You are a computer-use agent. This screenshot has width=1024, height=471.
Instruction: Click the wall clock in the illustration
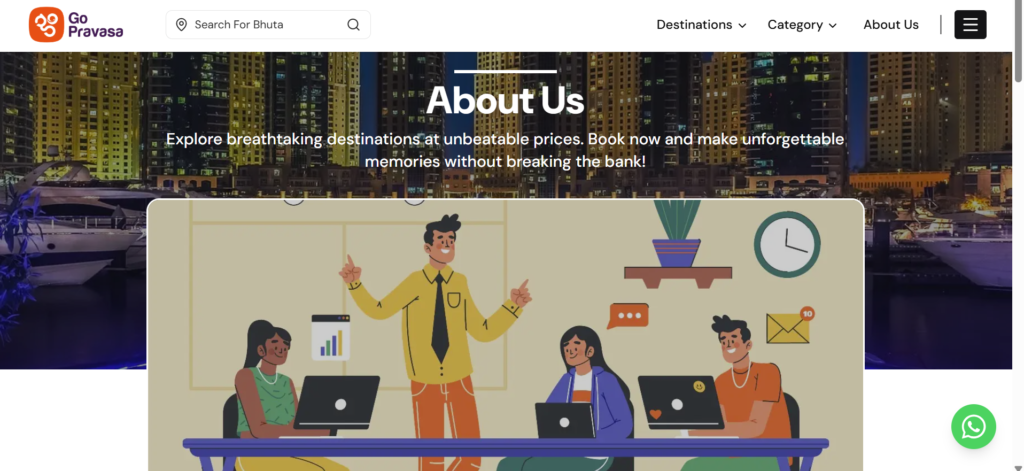tap(787, 245)
